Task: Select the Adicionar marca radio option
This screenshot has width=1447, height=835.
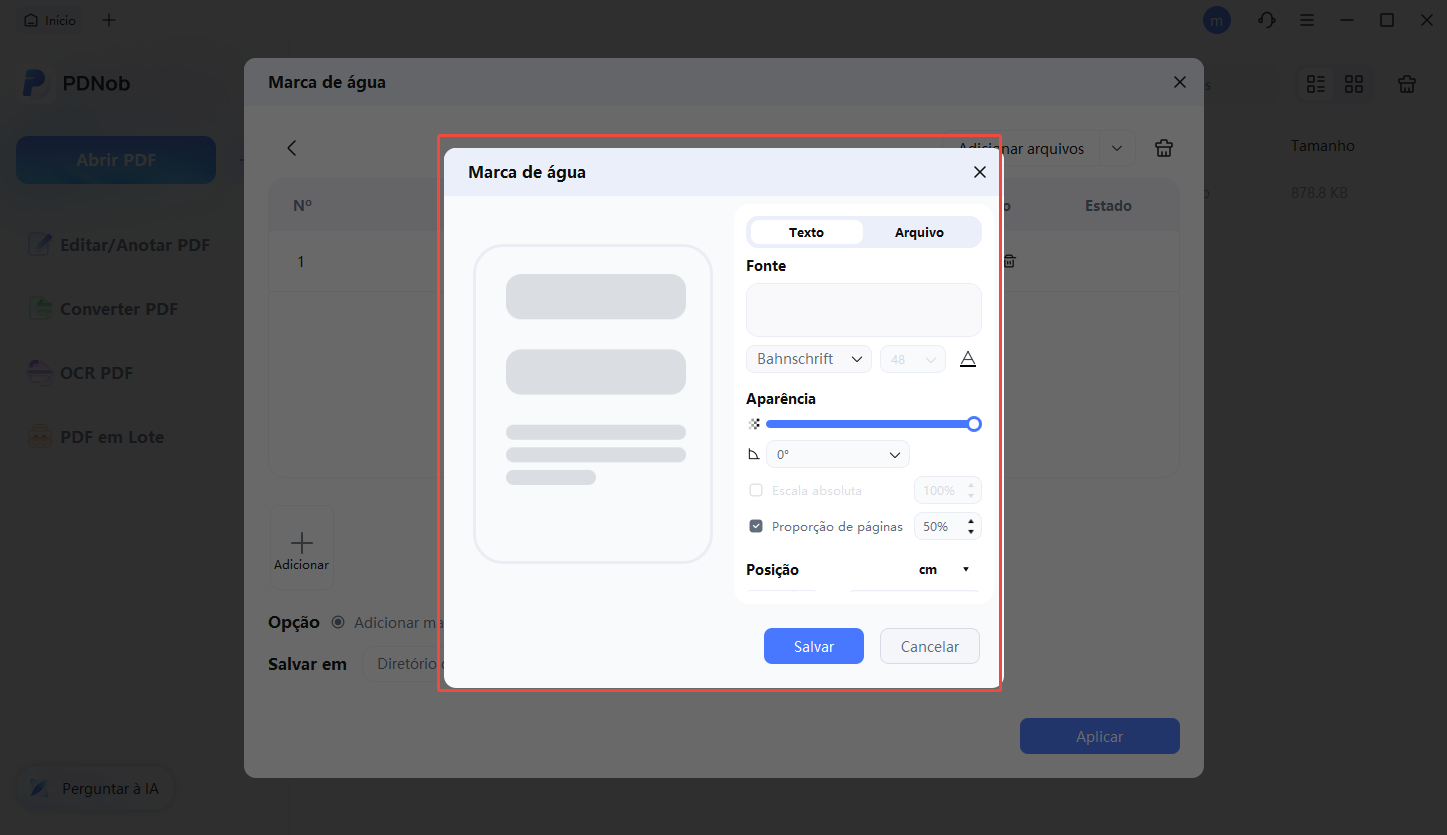Action: click(x=338, y=622)
